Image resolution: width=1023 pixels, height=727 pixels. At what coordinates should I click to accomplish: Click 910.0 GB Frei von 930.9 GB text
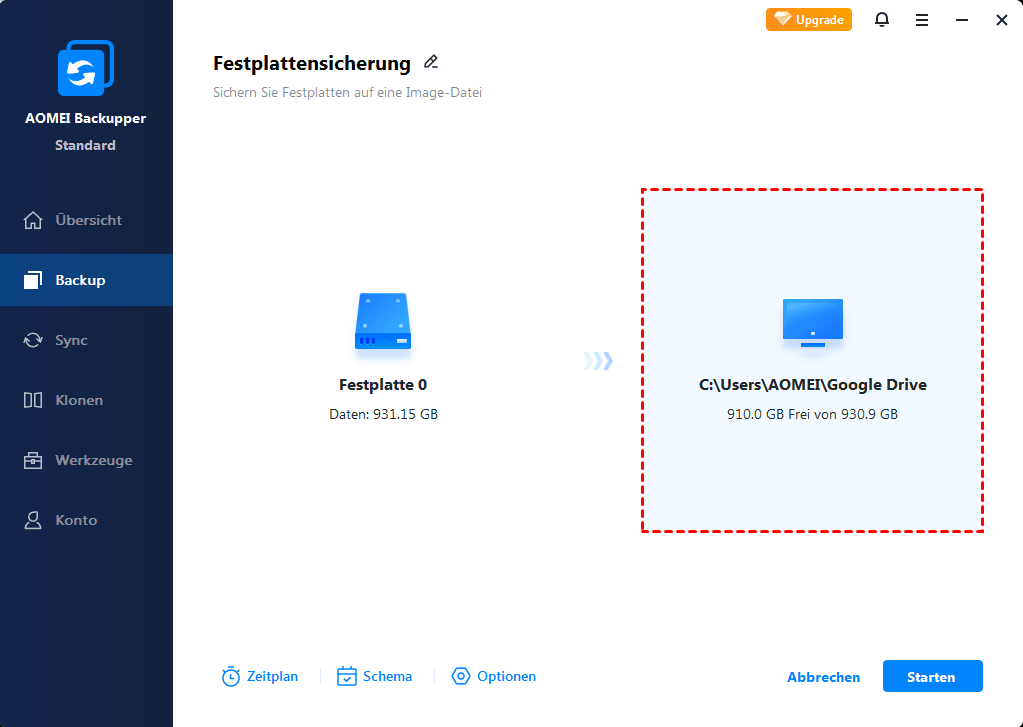coord(812,414)
